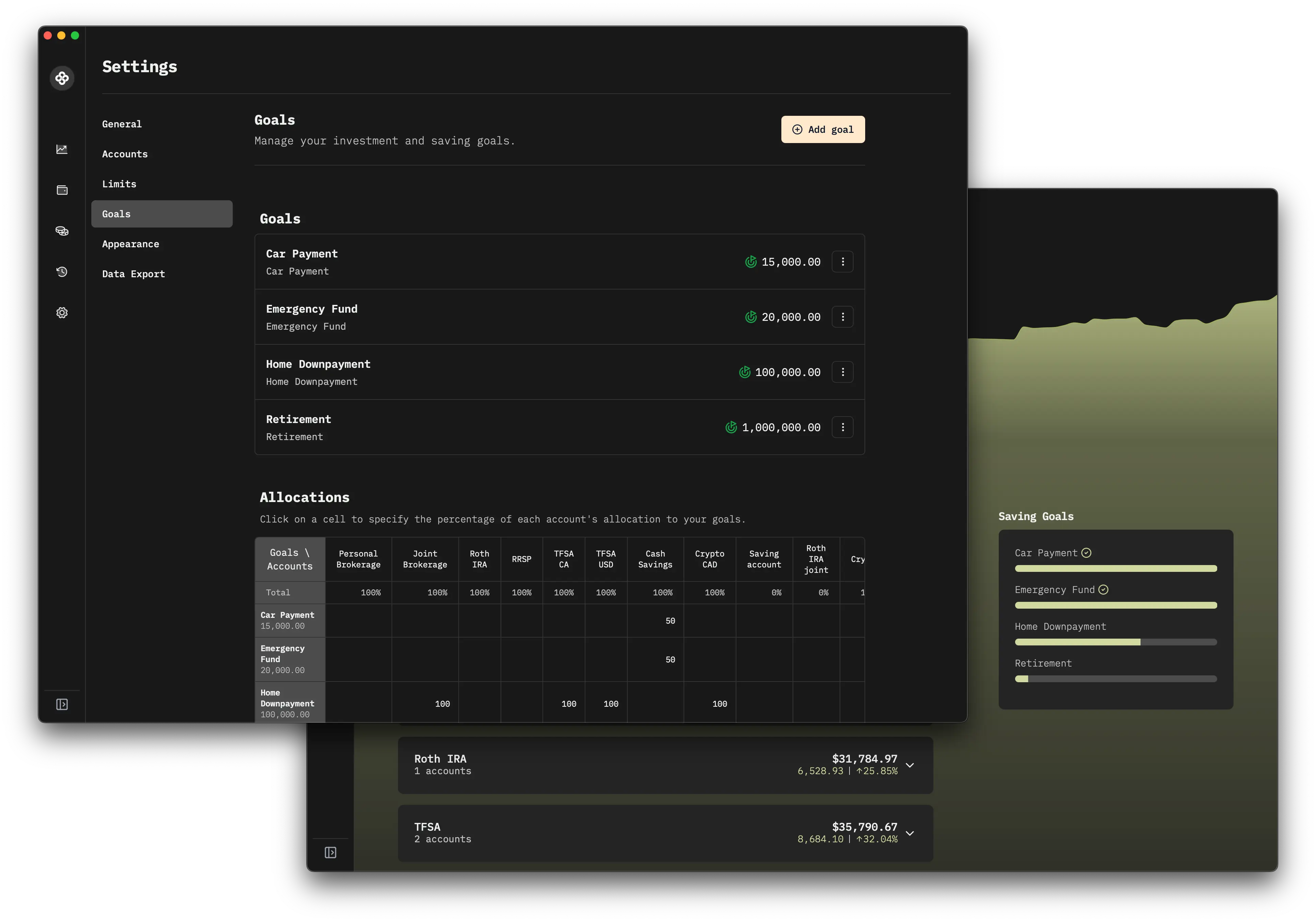Click Roth IRA joint column header
Image resolution: width=1316 pixels, height=922 pixels.
(x=816, y=559)
